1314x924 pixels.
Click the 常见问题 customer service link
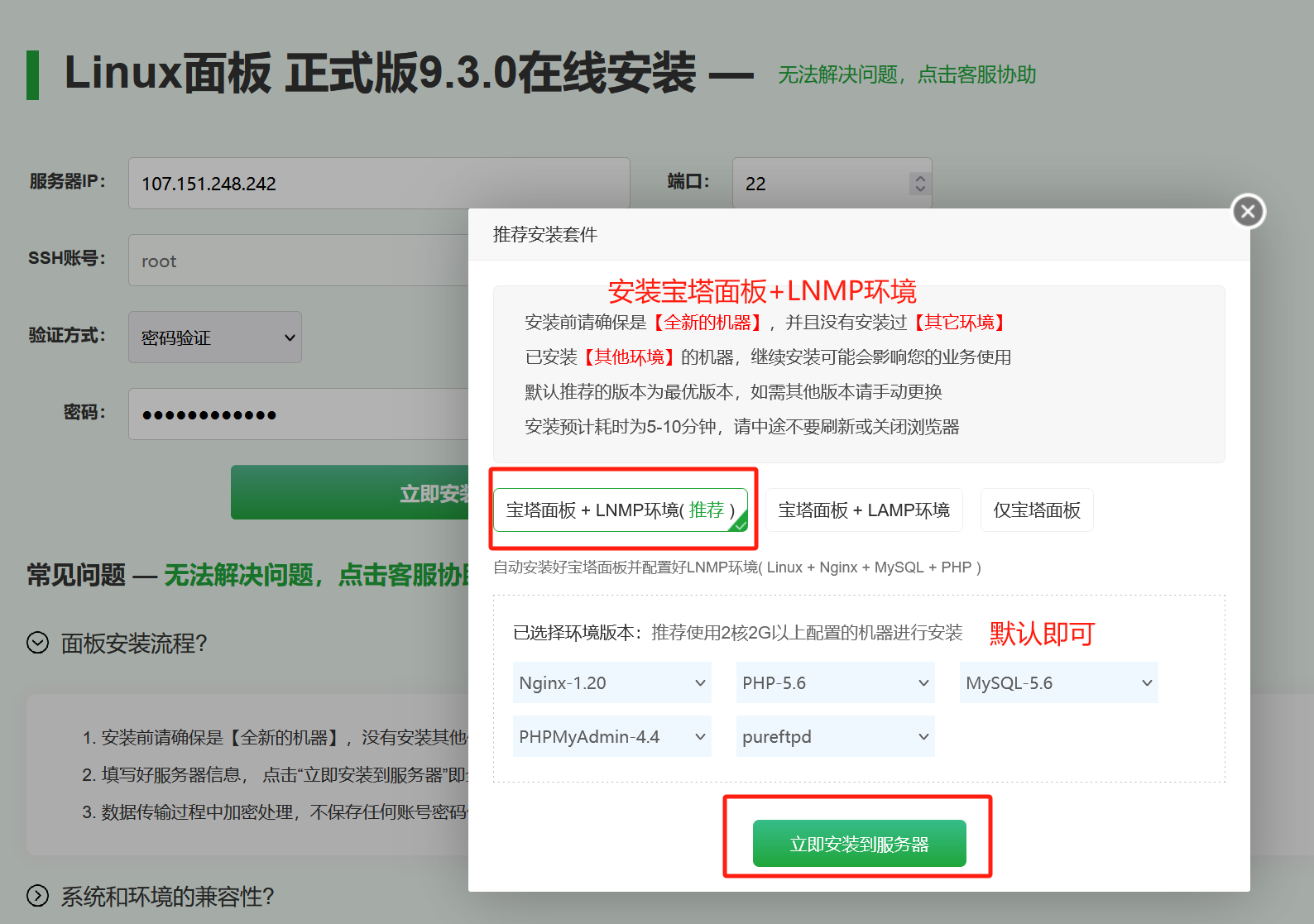tap(316, 575)
